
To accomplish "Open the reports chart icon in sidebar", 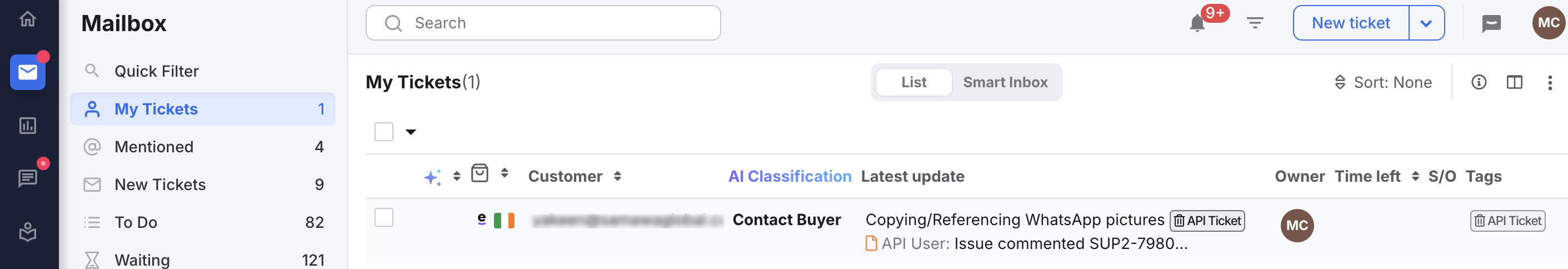I will tap(27, 126).
